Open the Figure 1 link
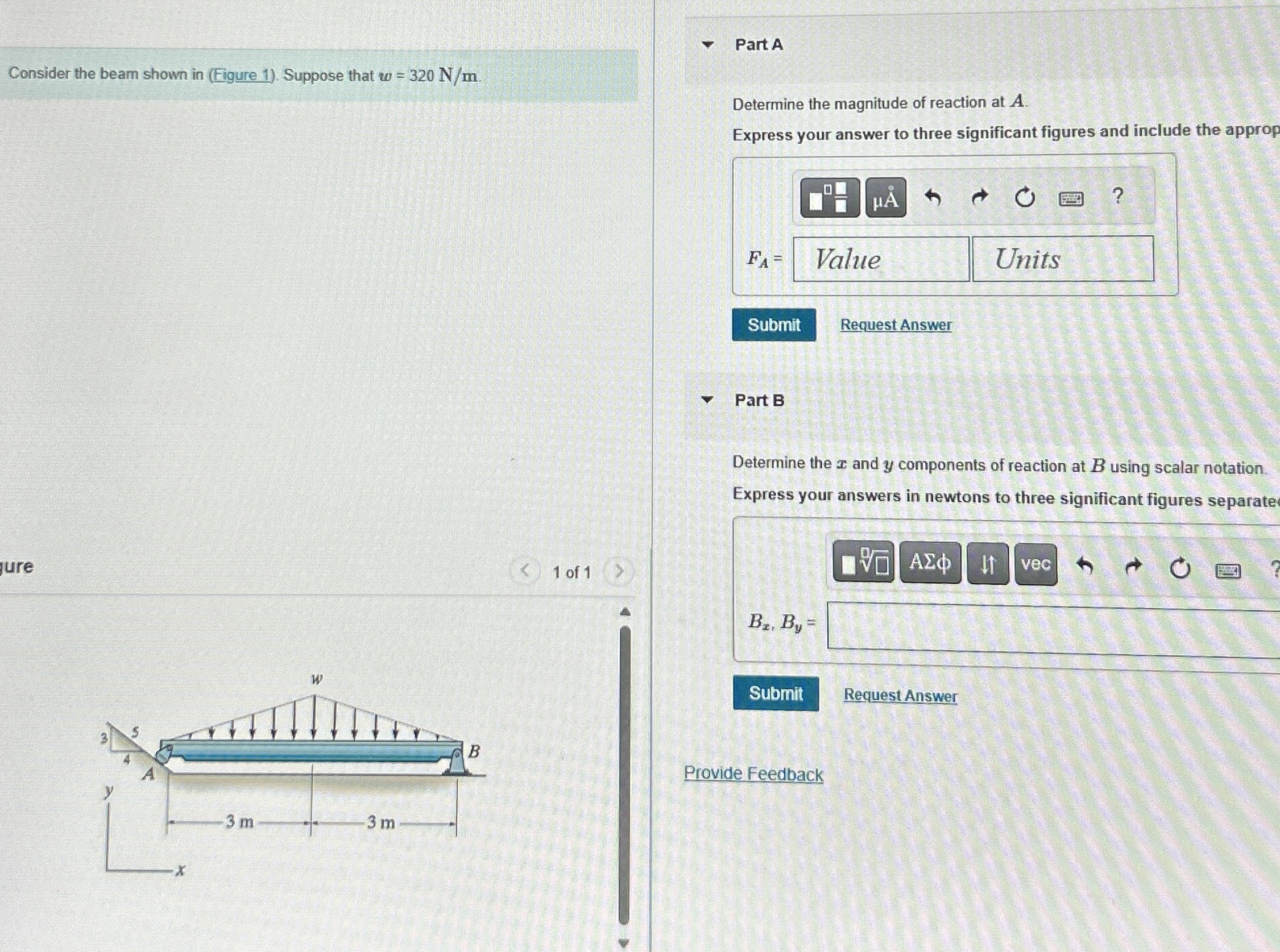The image size is (1280, 952). point(242,75)
